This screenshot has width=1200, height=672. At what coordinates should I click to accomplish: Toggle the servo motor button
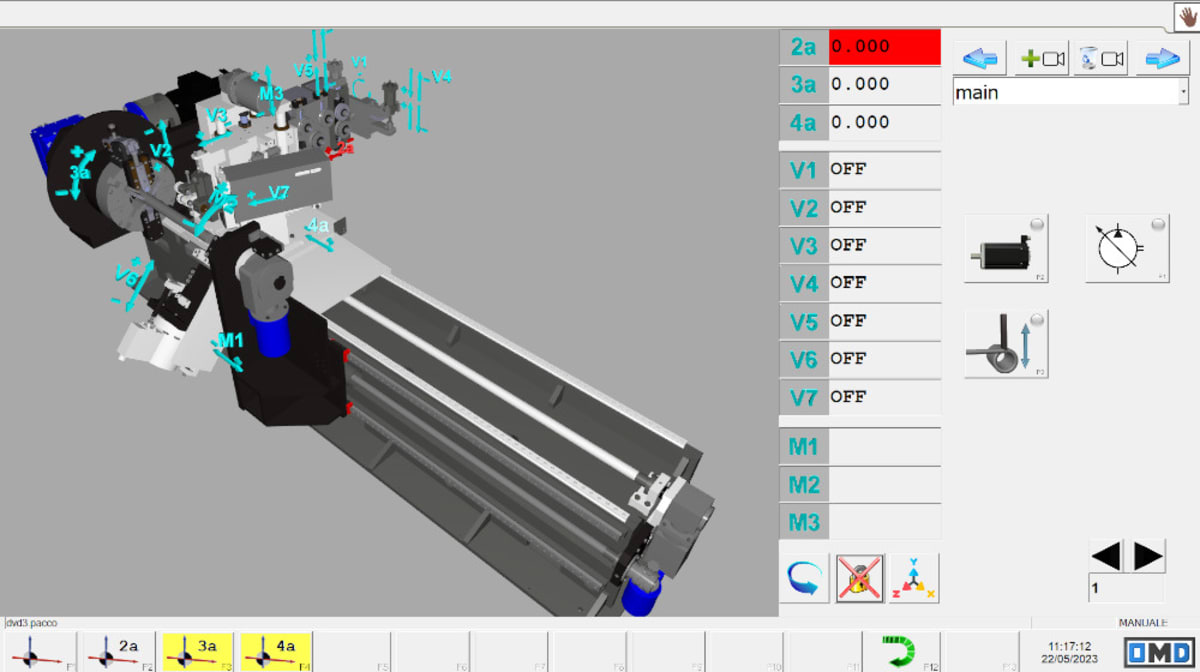click(x=1006, y=248)
